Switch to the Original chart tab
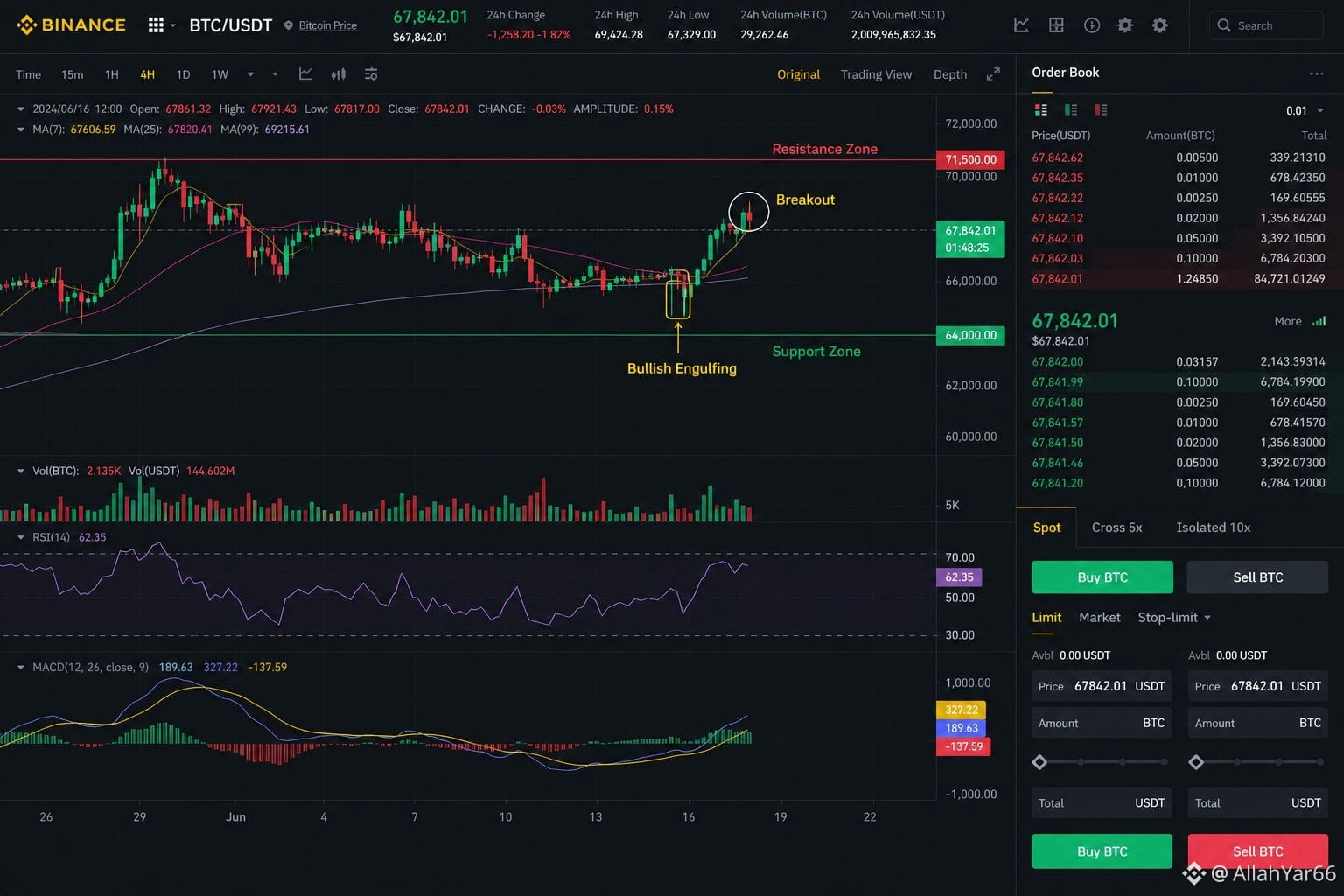1344x896 pixels. [798, 74]
